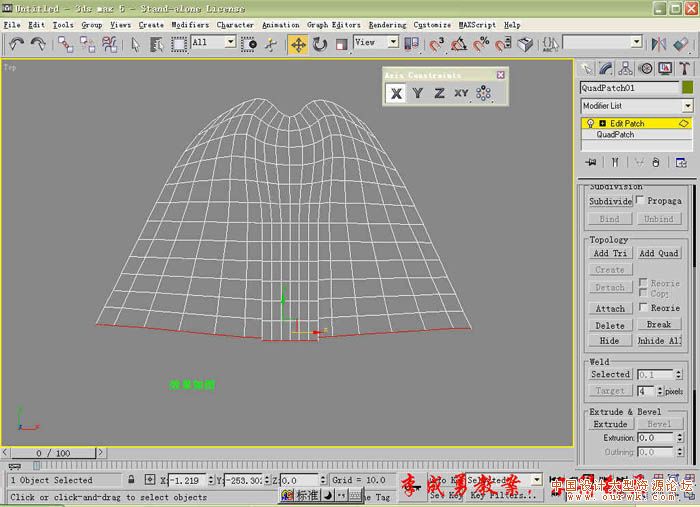Image resolution: width=700 pixels, height=507 pixels.
Task: Click Configure Modifier Sets icon
Action: click(x=681, y=162)
